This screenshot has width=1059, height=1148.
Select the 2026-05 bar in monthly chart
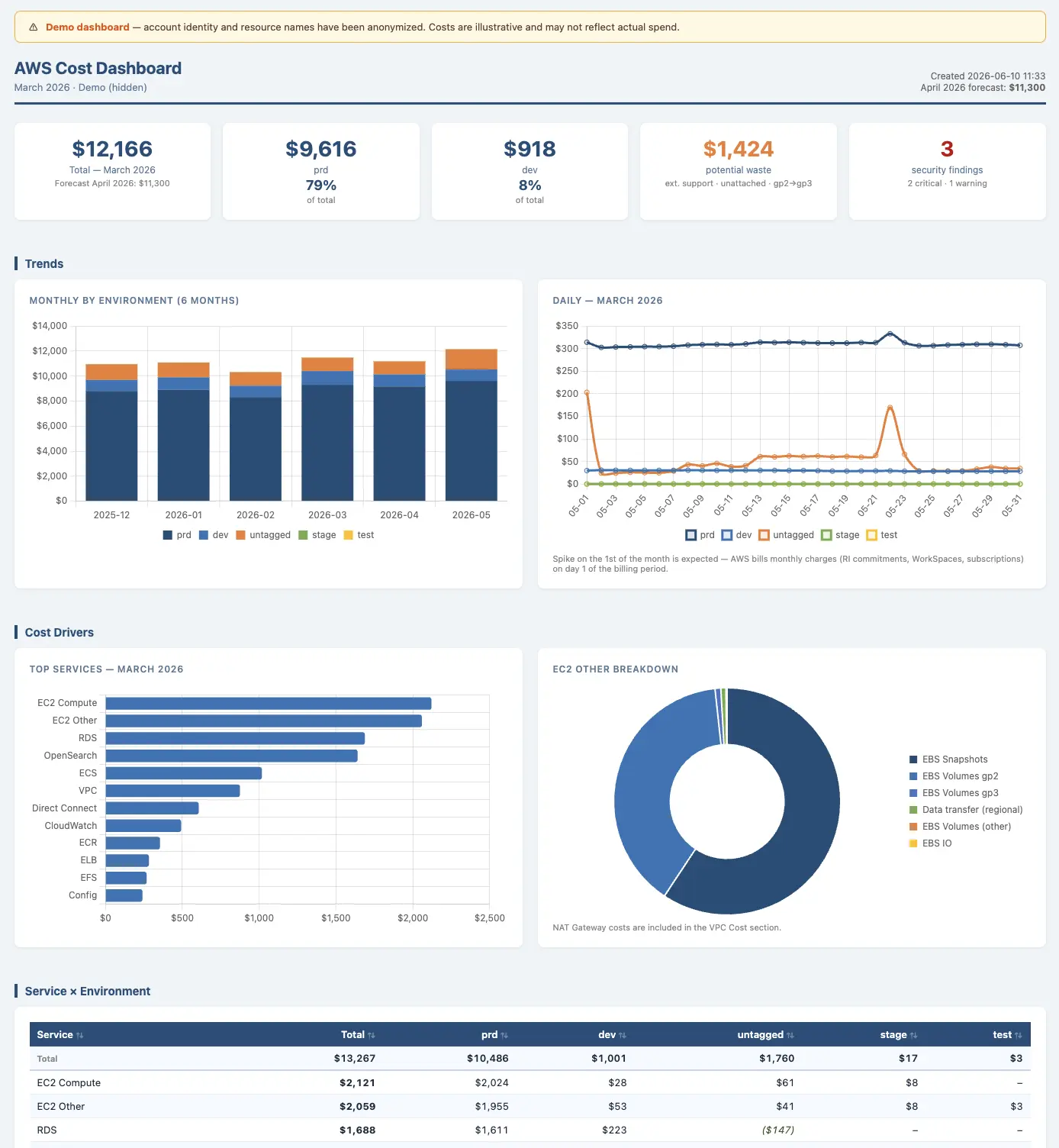(x=472, y=424)
